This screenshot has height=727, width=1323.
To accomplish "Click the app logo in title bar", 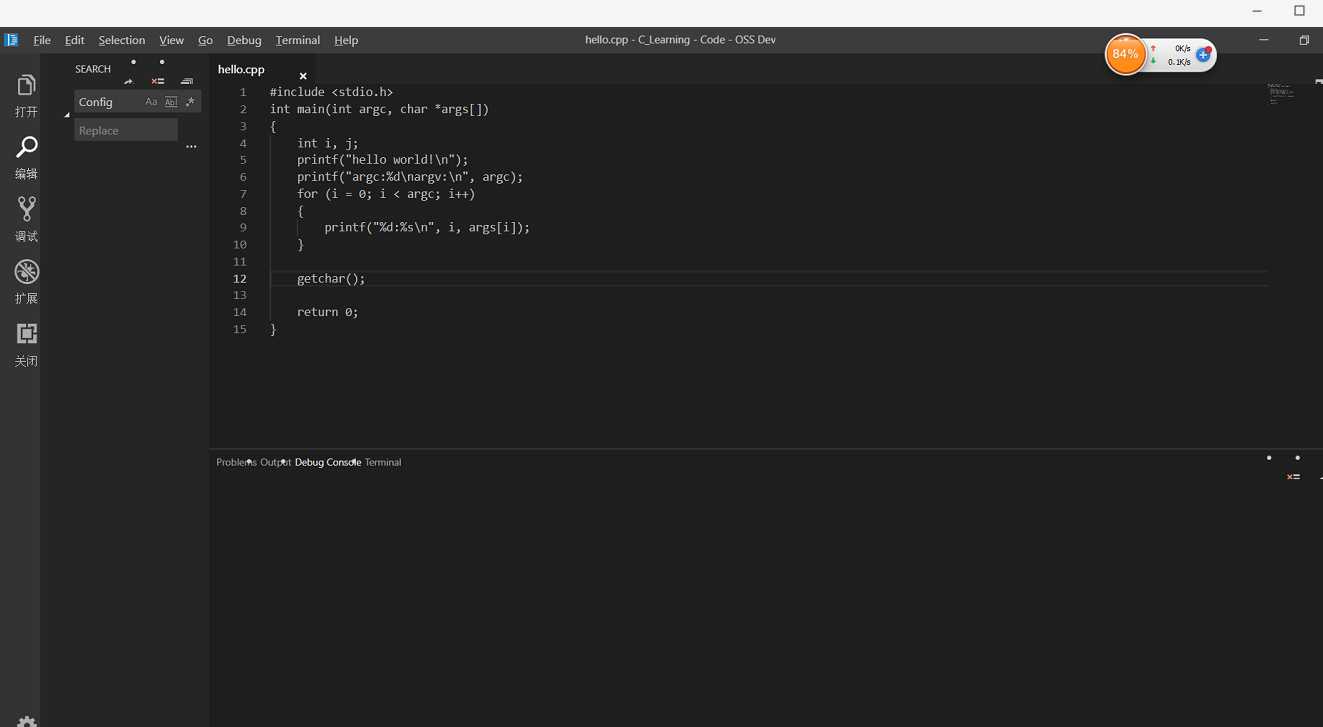I will [11, 40].
